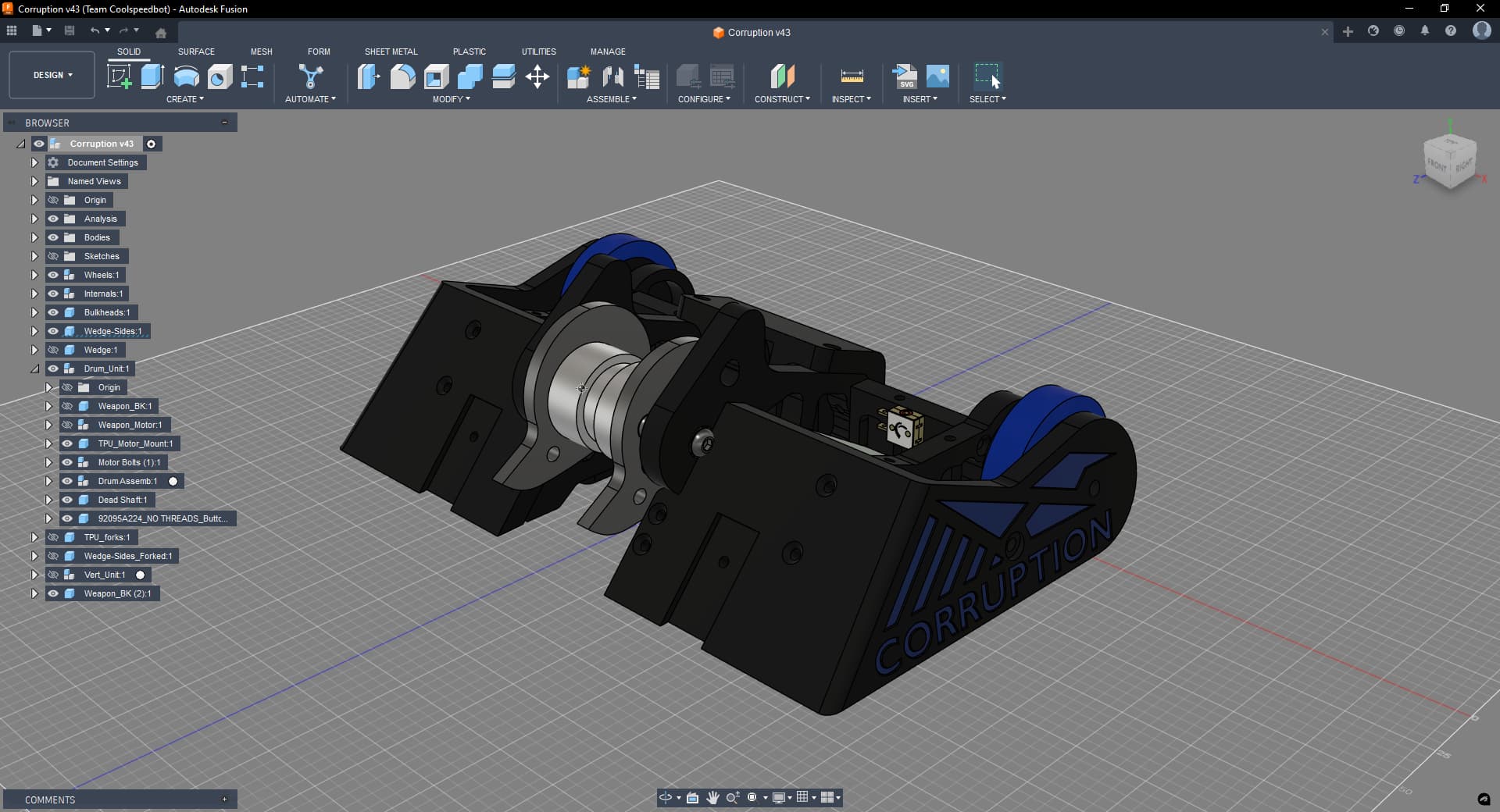Switch to the MANAGE tab

tap(608, 52)
